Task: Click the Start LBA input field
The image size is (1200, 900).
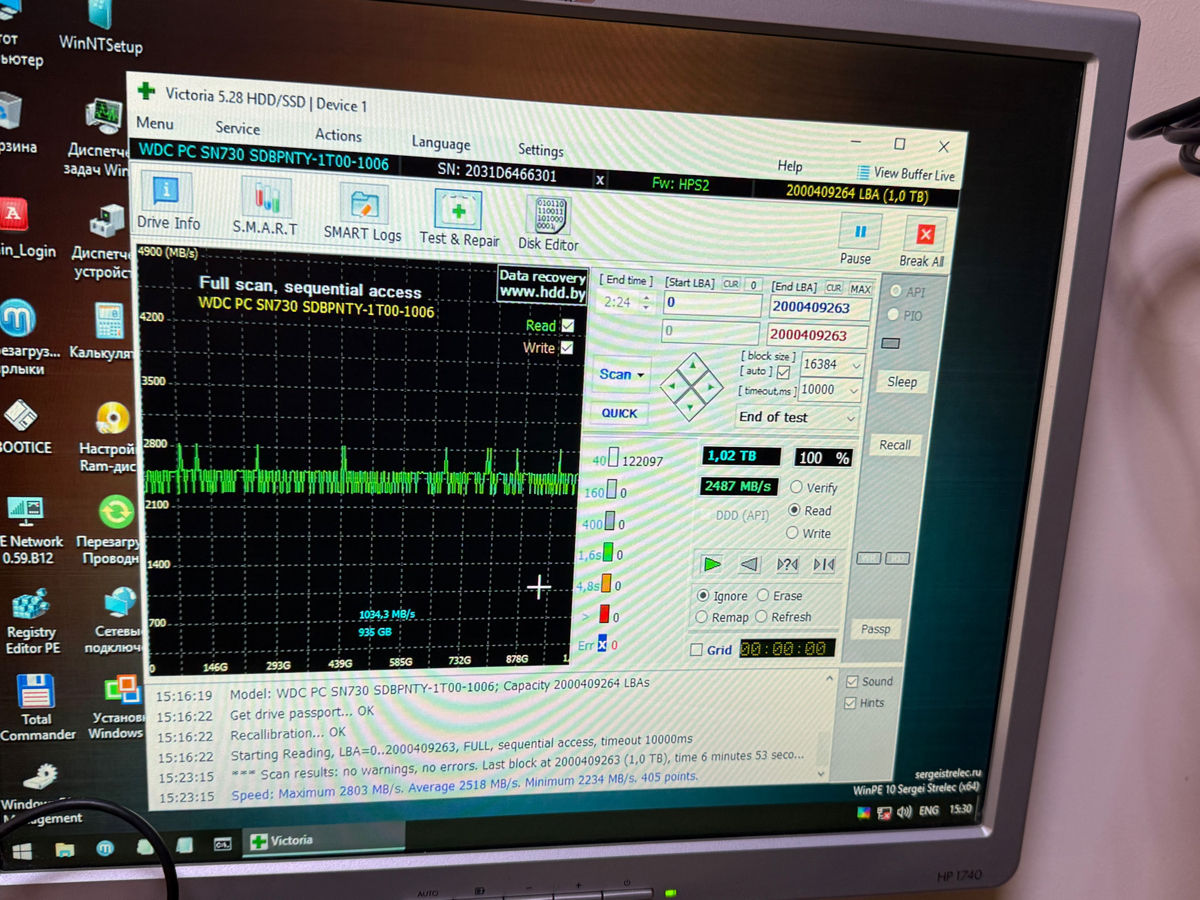Action: point(711,303)
